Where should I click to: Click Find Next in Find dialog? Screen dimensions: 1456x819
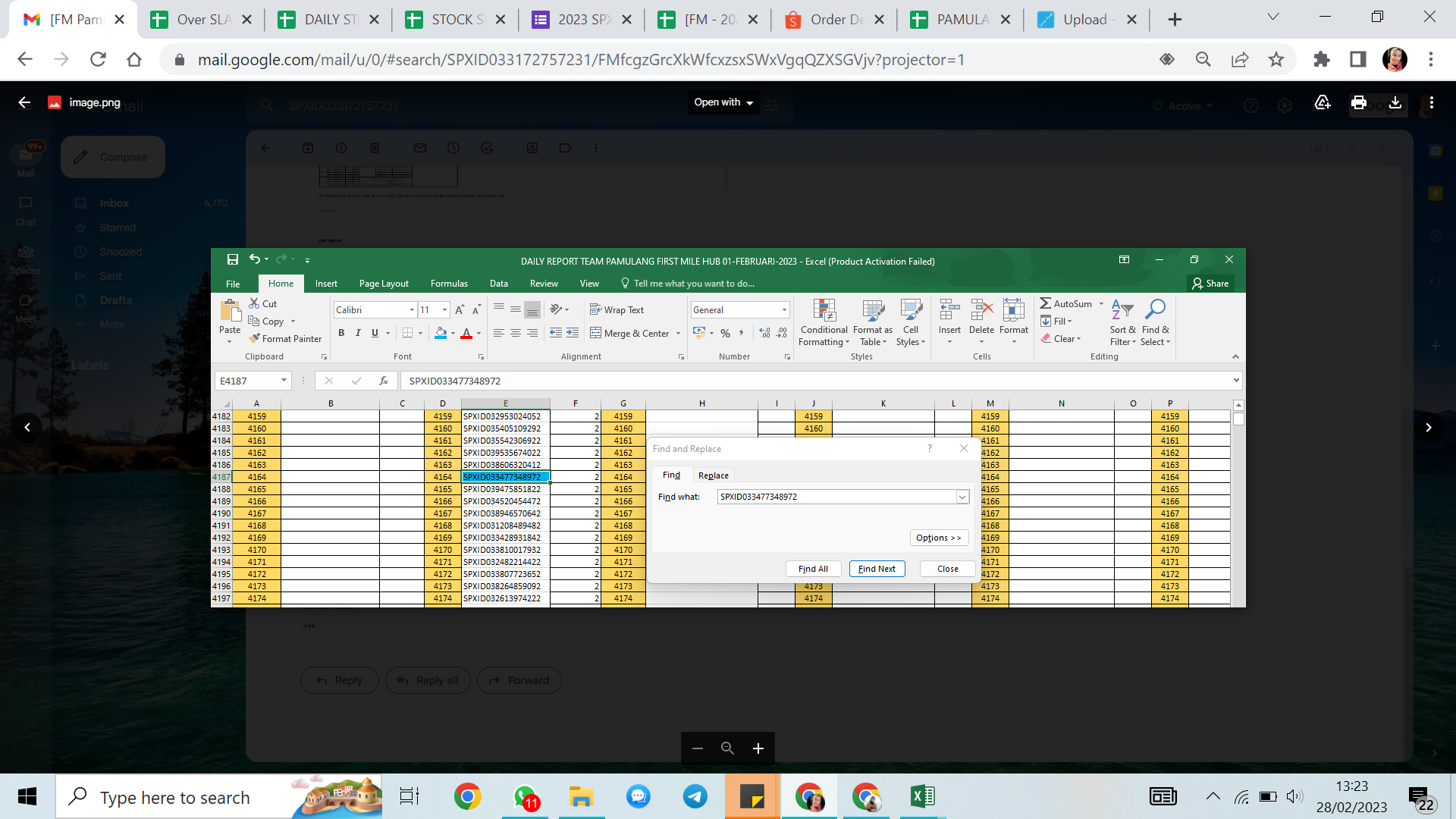tap(877, 569)
